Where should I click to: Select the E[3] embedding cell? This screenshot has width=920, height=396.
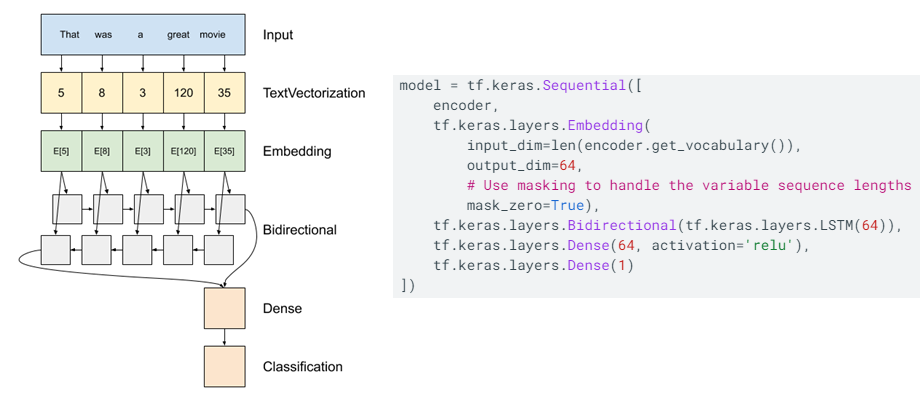click(x=143, y=151)
